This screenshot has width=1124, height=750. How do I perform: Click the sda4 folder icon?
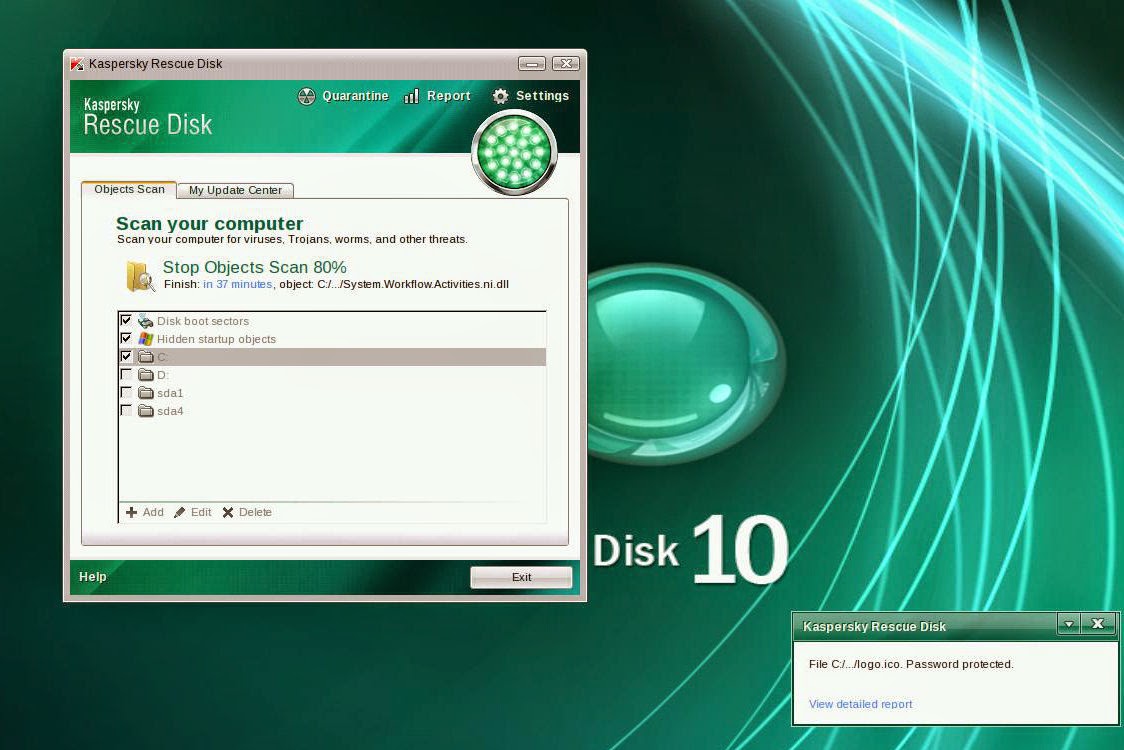146,410
